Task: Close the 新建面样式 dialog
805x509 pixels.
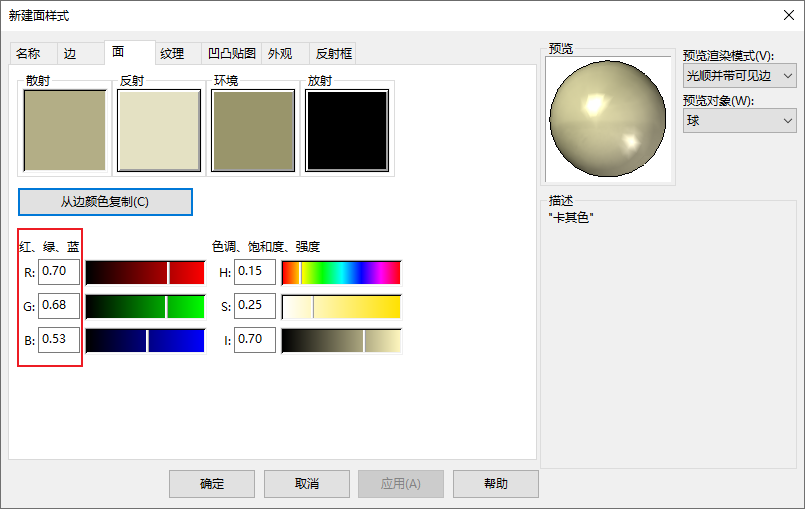Action: click(789, 15)
